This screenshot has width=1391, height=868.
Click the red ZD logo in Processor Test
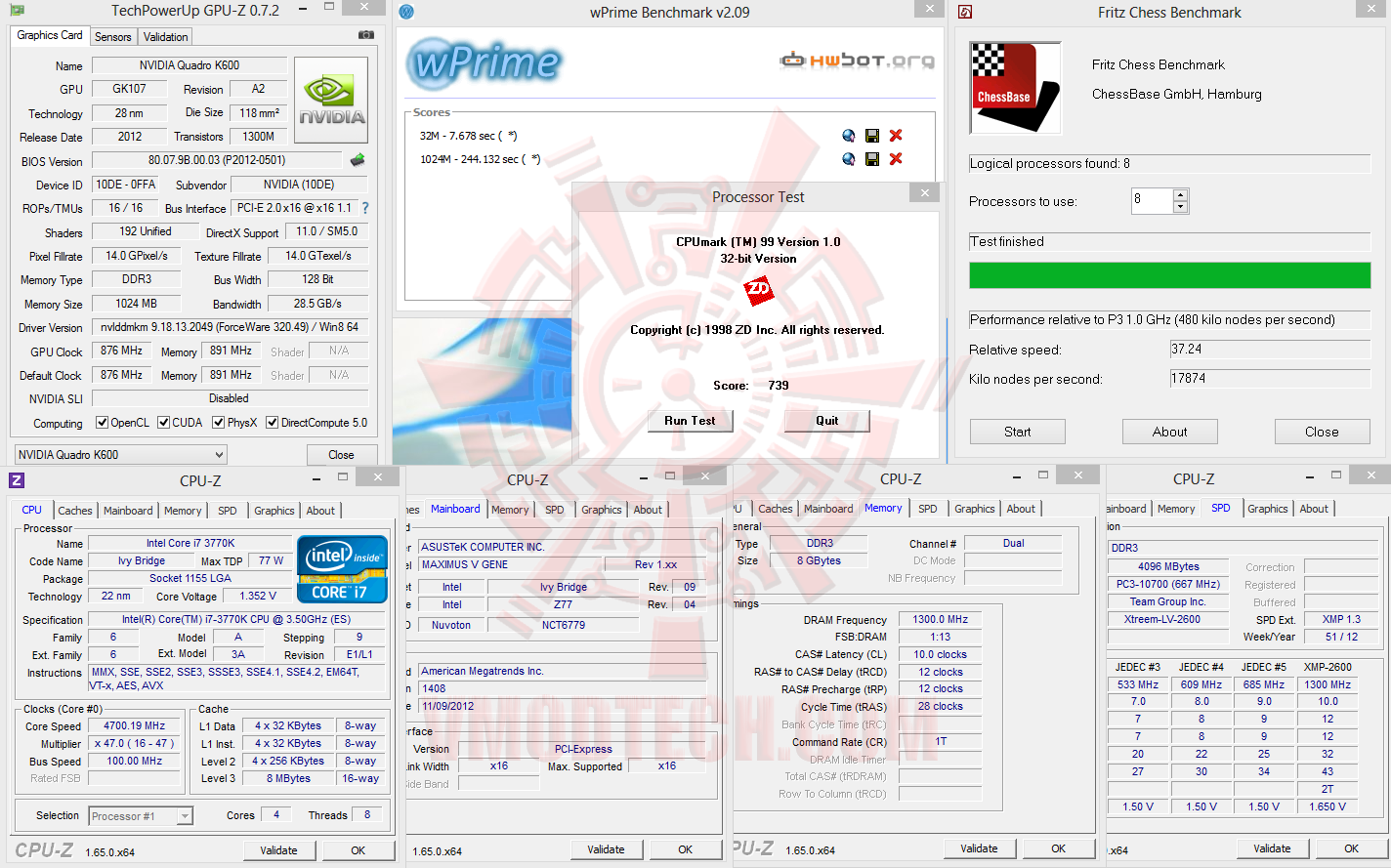tap(758, 290)
